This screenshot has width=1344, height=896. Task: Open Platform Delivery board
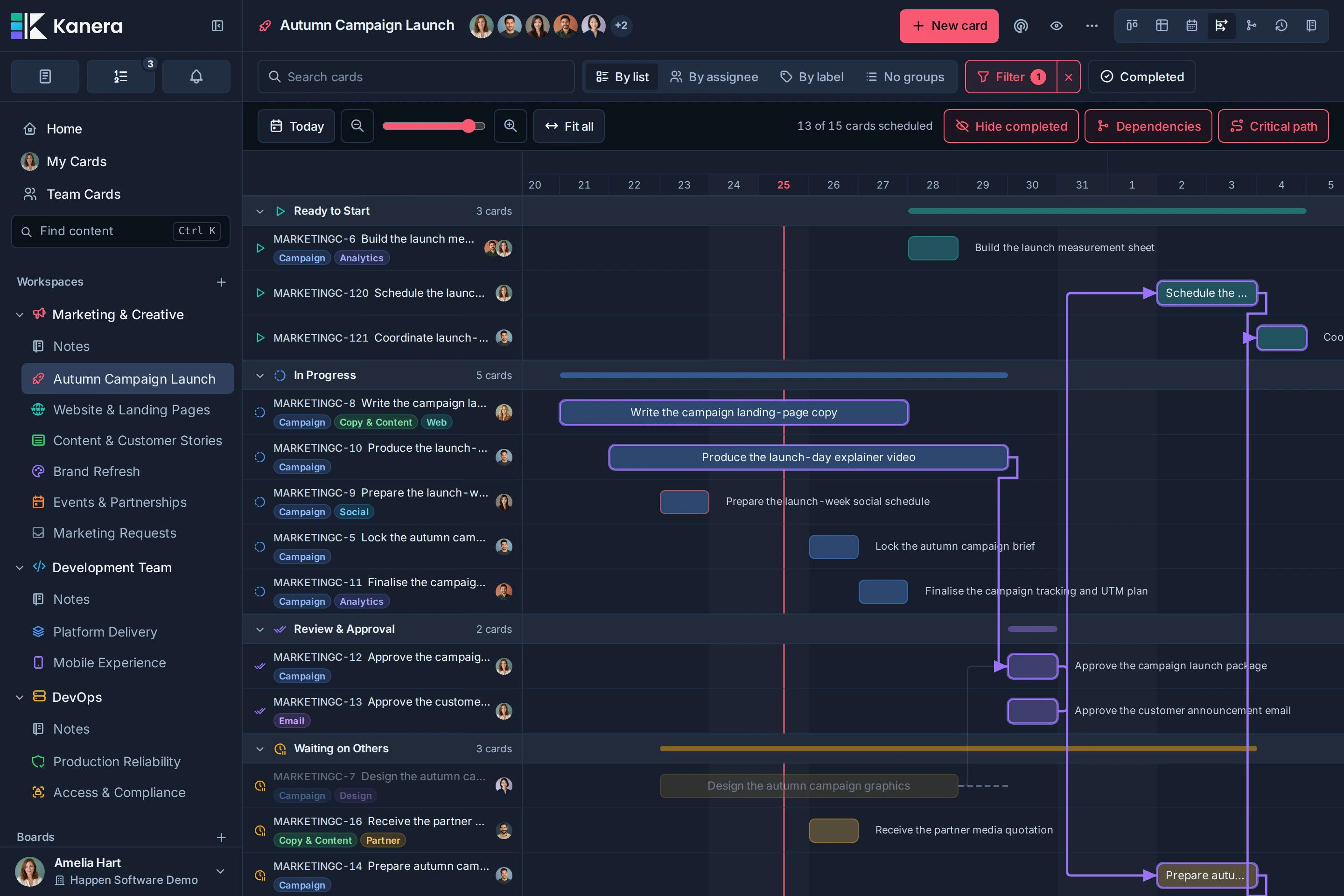[127, 632]
